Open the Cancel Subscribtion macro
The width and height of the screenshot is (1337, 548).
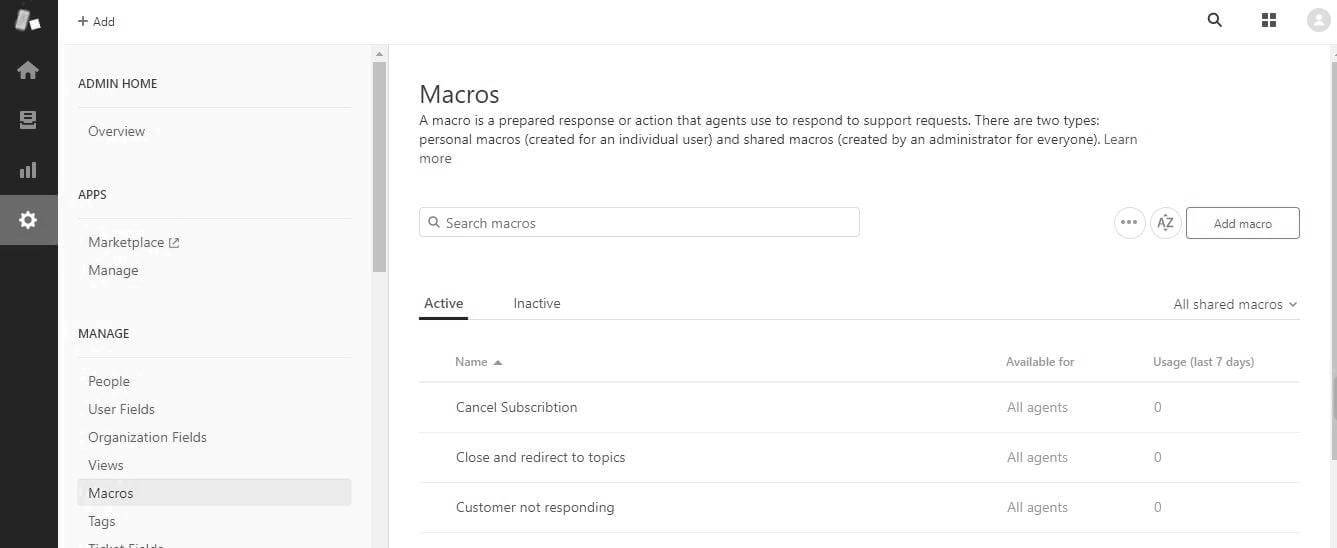(516, 407)
